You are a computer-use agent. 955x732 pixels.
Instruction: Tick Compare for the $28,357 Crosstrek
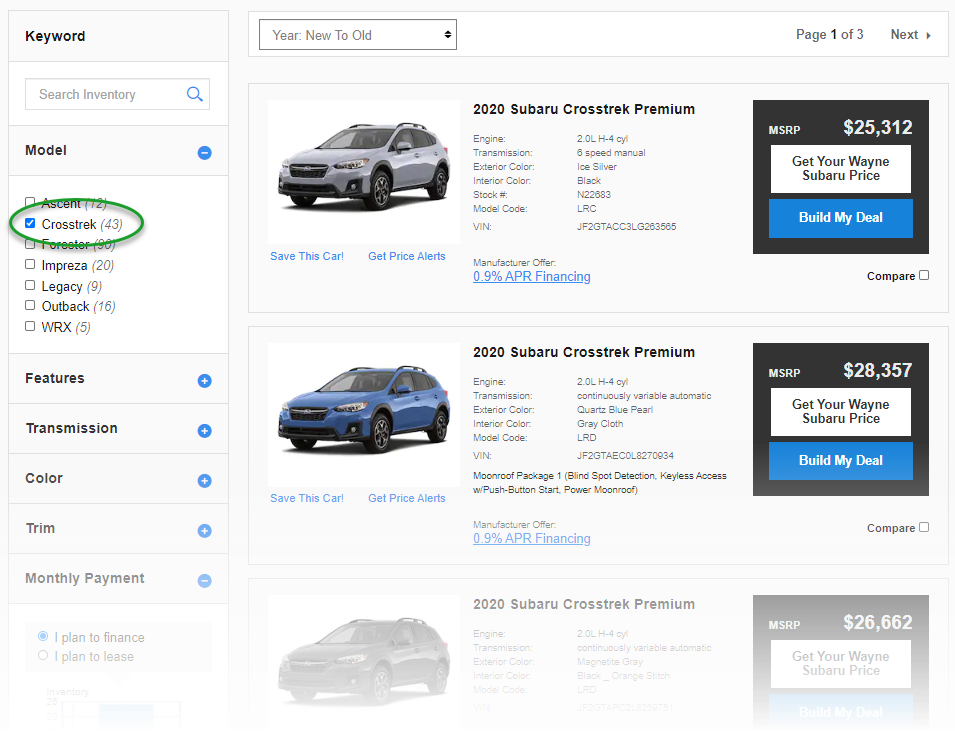click(x=924, y=527)
